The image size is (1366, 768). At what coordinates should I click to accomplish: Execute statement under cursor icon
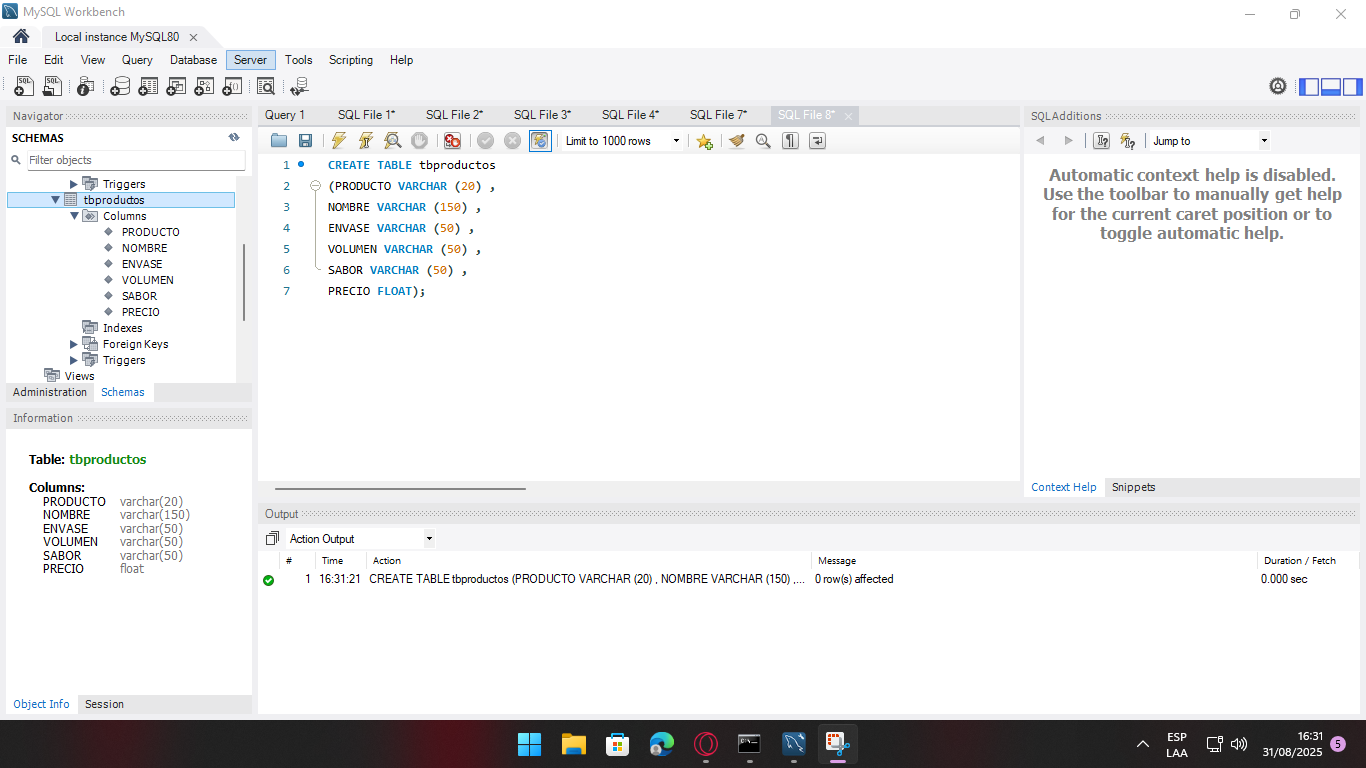(366, 141)
